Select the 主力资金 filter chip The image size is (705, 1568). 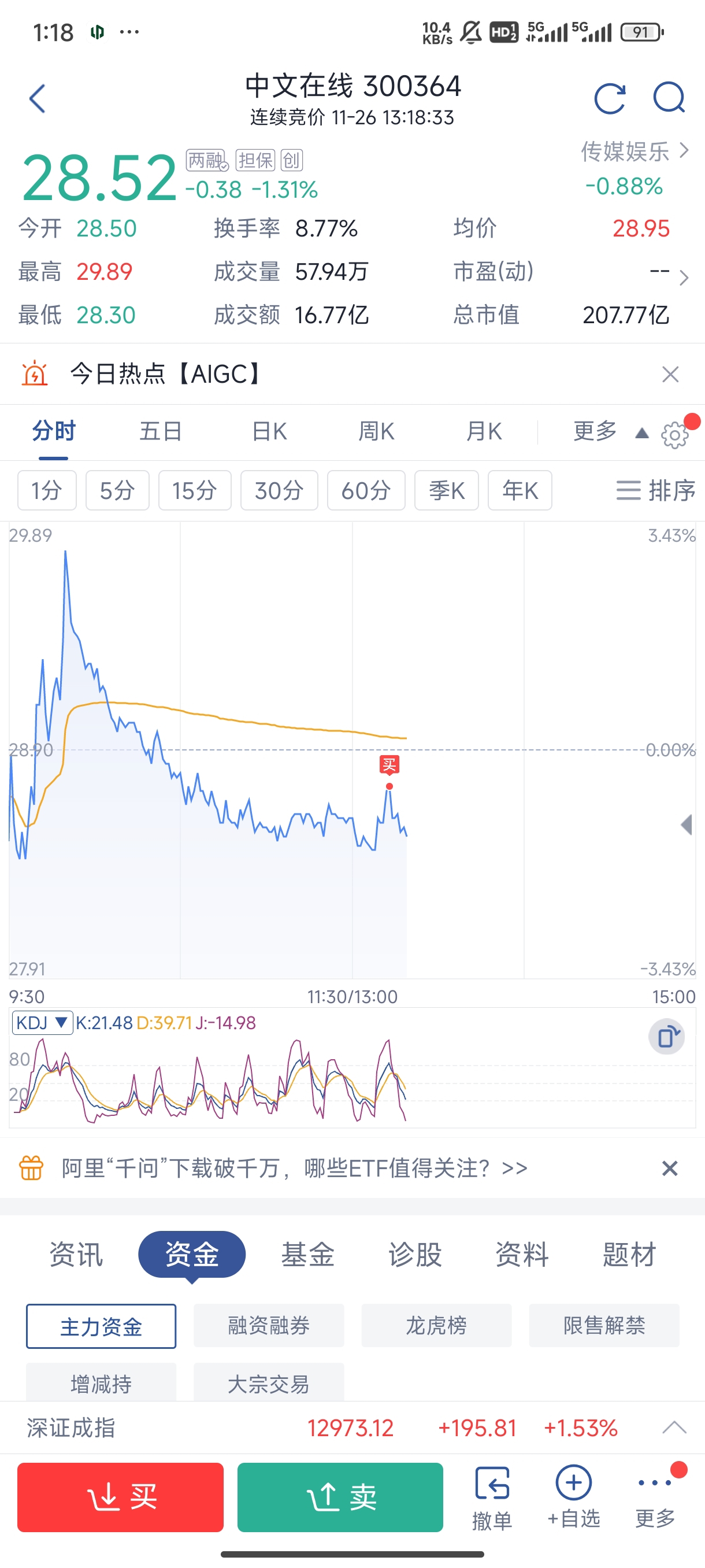coord(101,1326)
